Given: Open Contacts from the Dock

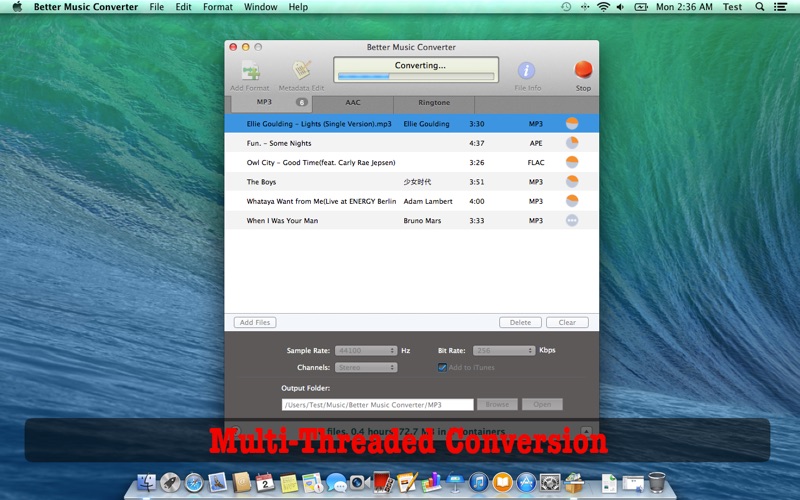Looking at the screenshot, I should [241, 482].
